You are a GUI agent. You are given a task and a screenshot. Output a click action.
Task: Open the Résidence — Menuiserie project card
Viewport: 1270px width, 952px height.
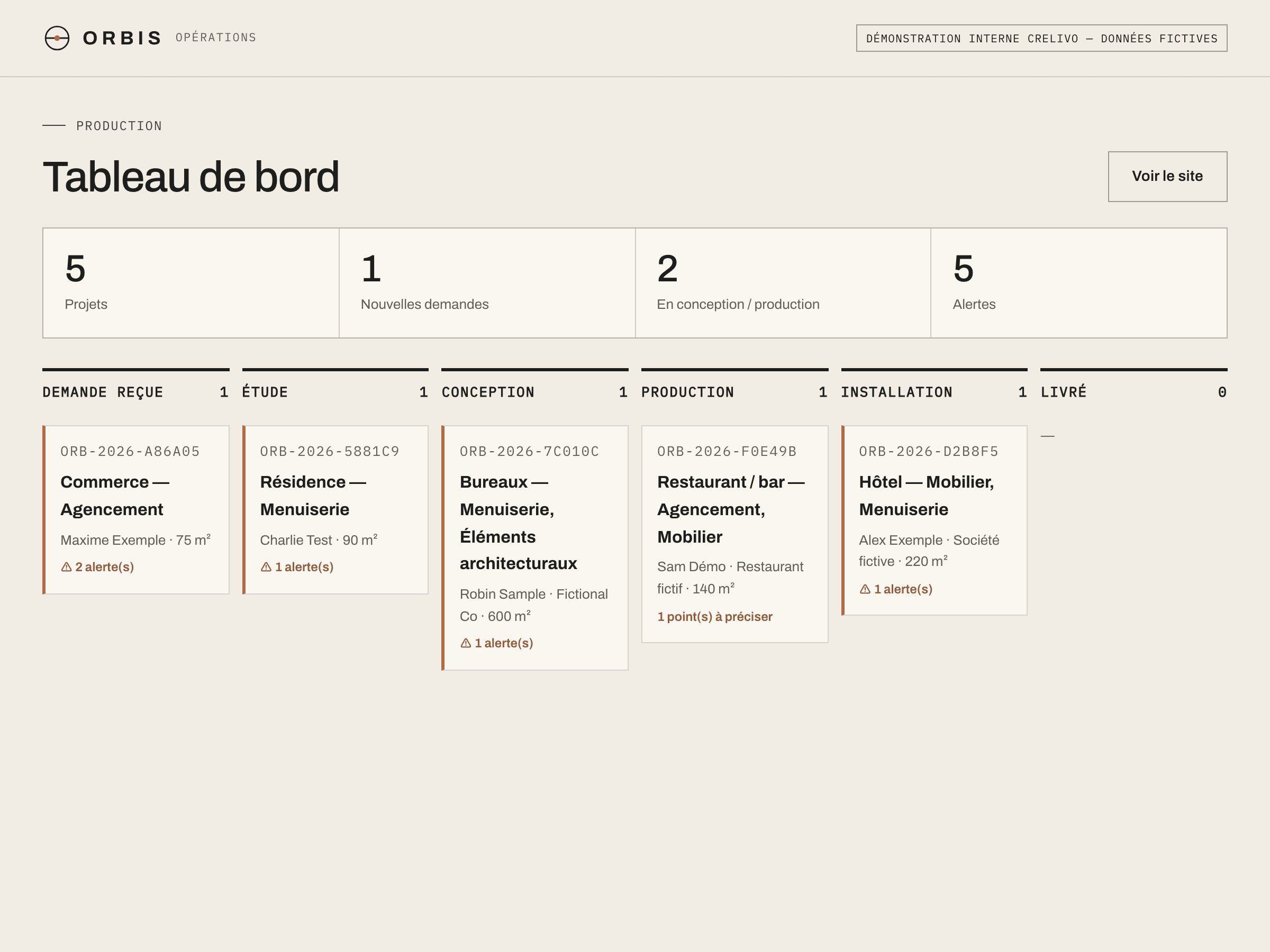click(335, 509)
